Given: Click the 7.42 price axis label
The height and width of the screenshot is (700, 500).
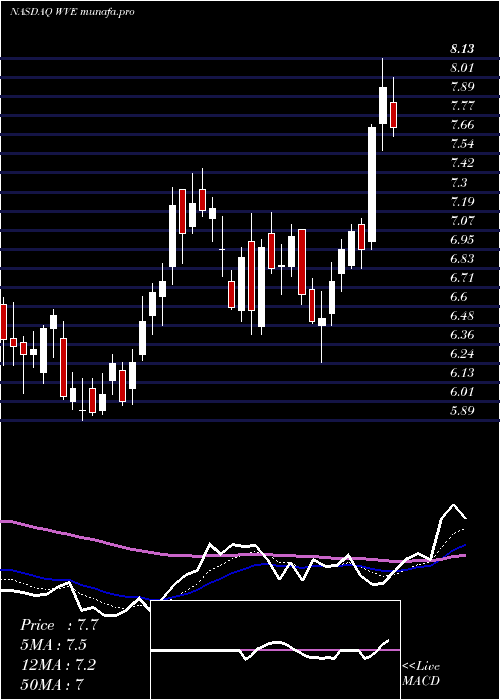Looking at the screenshot, I should point(462,162).
